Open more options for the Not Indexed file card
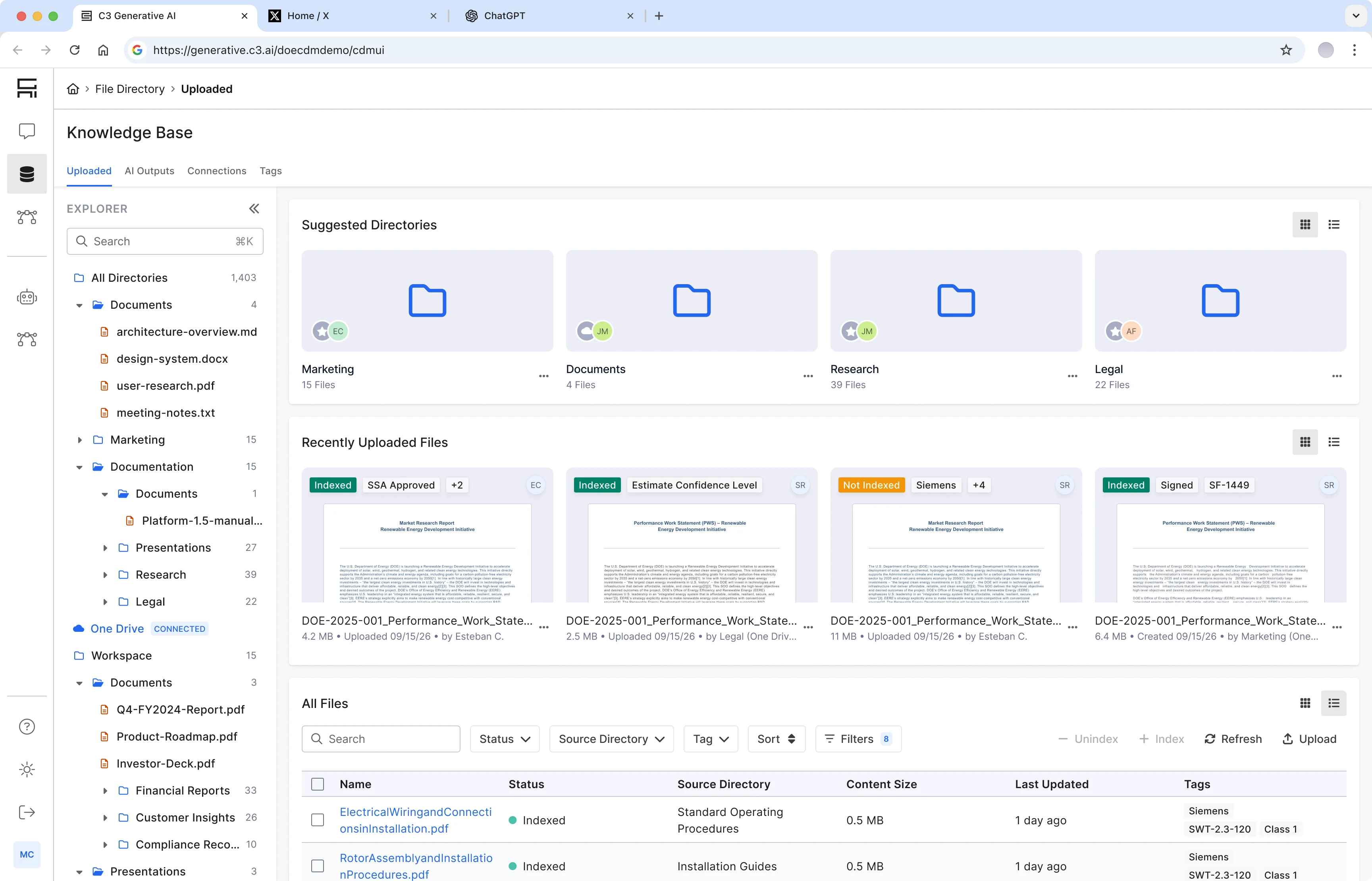 [1072, 627]
